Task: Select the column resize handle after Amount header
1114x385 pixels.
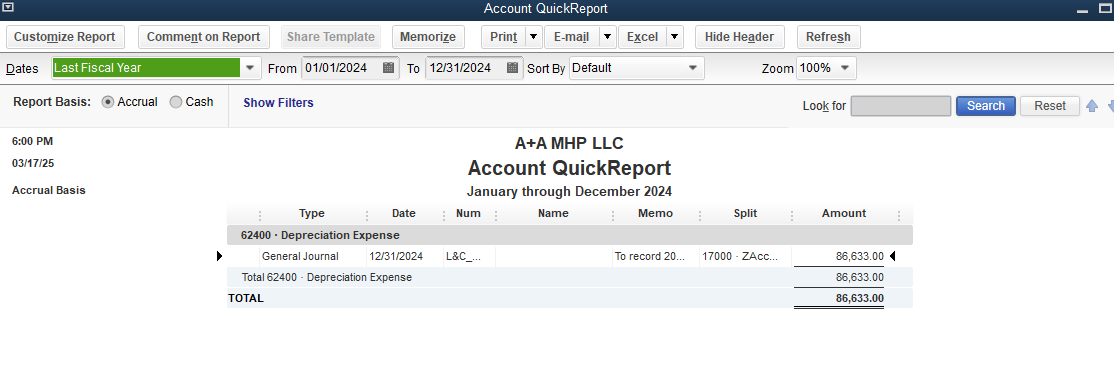Action: [899, 215]
